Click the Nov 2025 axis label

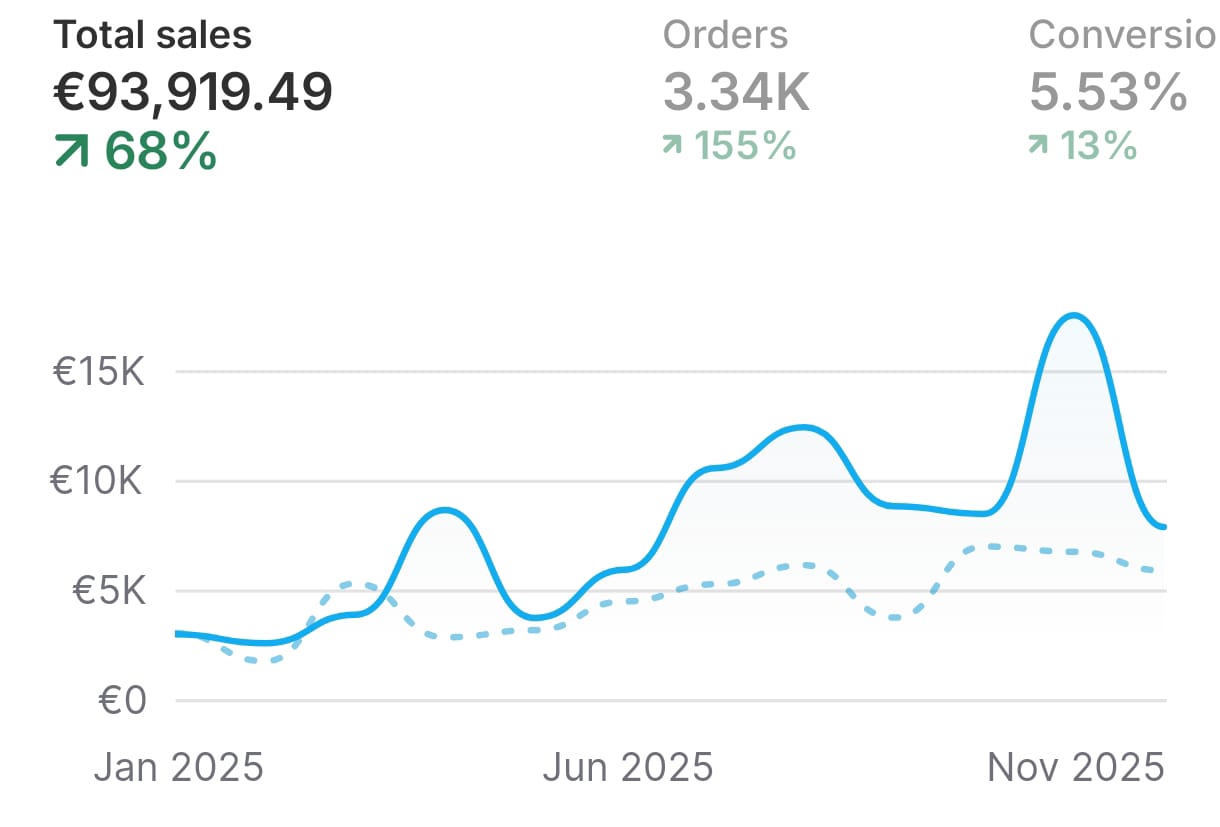(1075, 767)
